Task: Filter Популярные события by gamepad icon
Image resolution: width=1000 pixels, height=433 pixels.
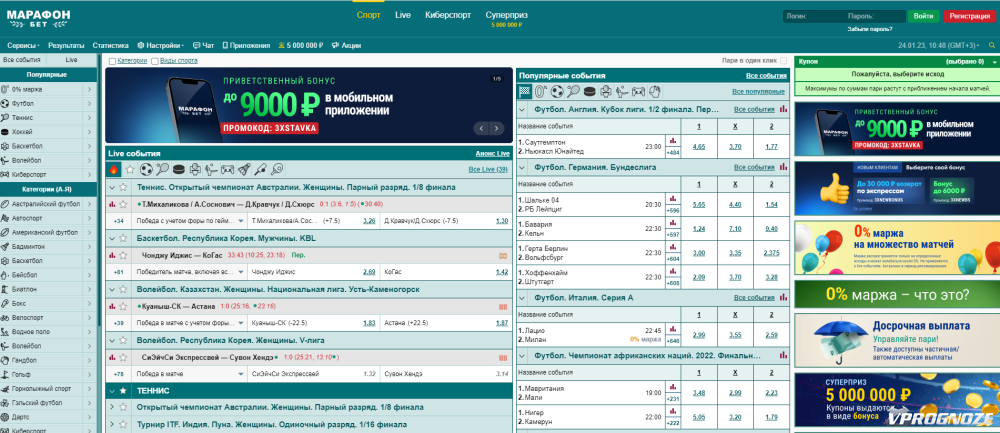Action: coord(640,92)
